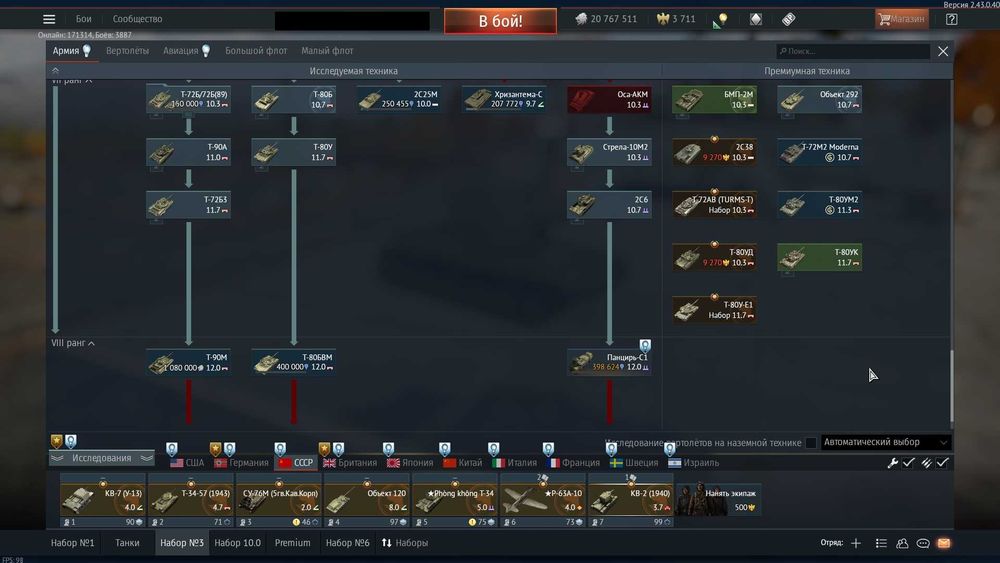1000x563 pixels.
Task: Choose the Италия nation
Action: click(x=515, y=463)
